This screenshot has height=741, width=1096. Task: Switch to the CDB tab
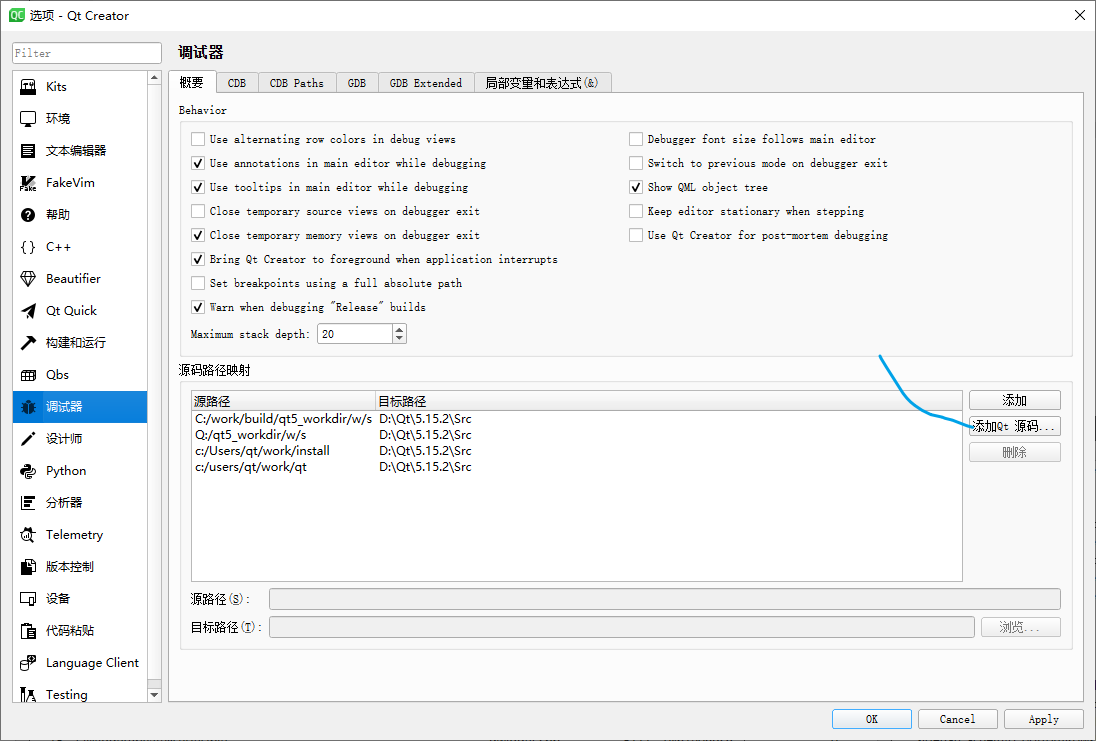(x=237, y=83)
